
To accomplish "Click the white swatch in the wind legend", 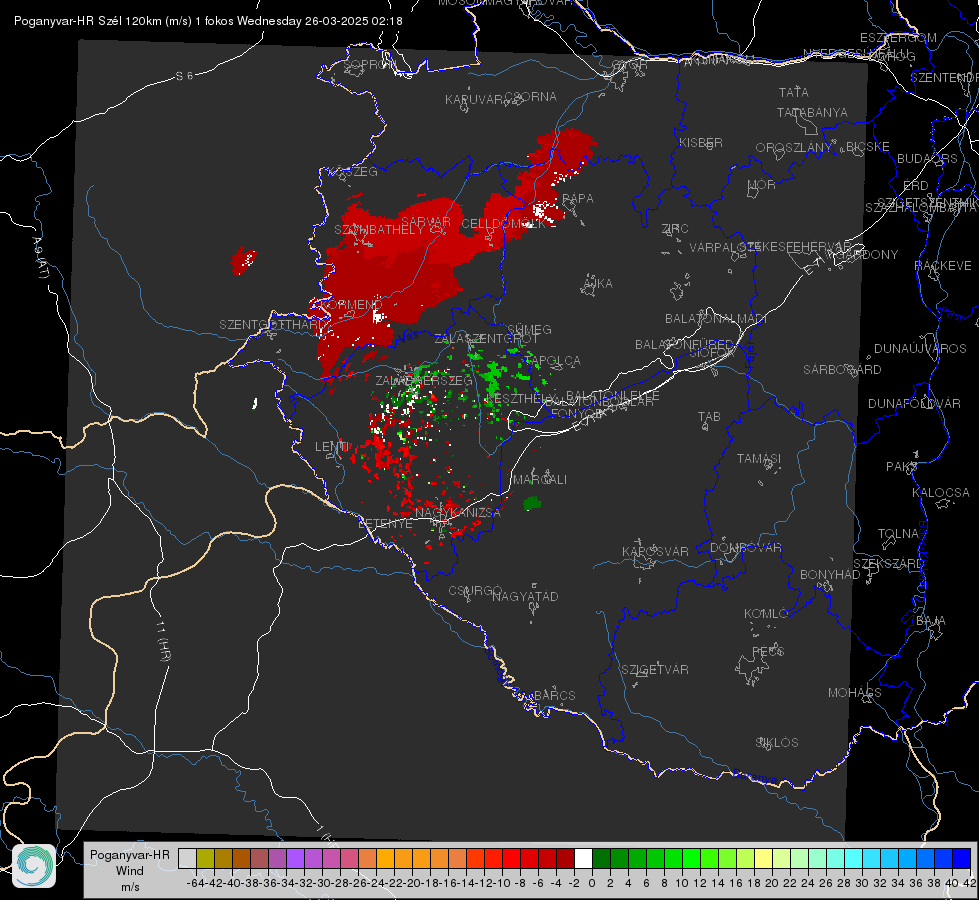I will (583, 858).
